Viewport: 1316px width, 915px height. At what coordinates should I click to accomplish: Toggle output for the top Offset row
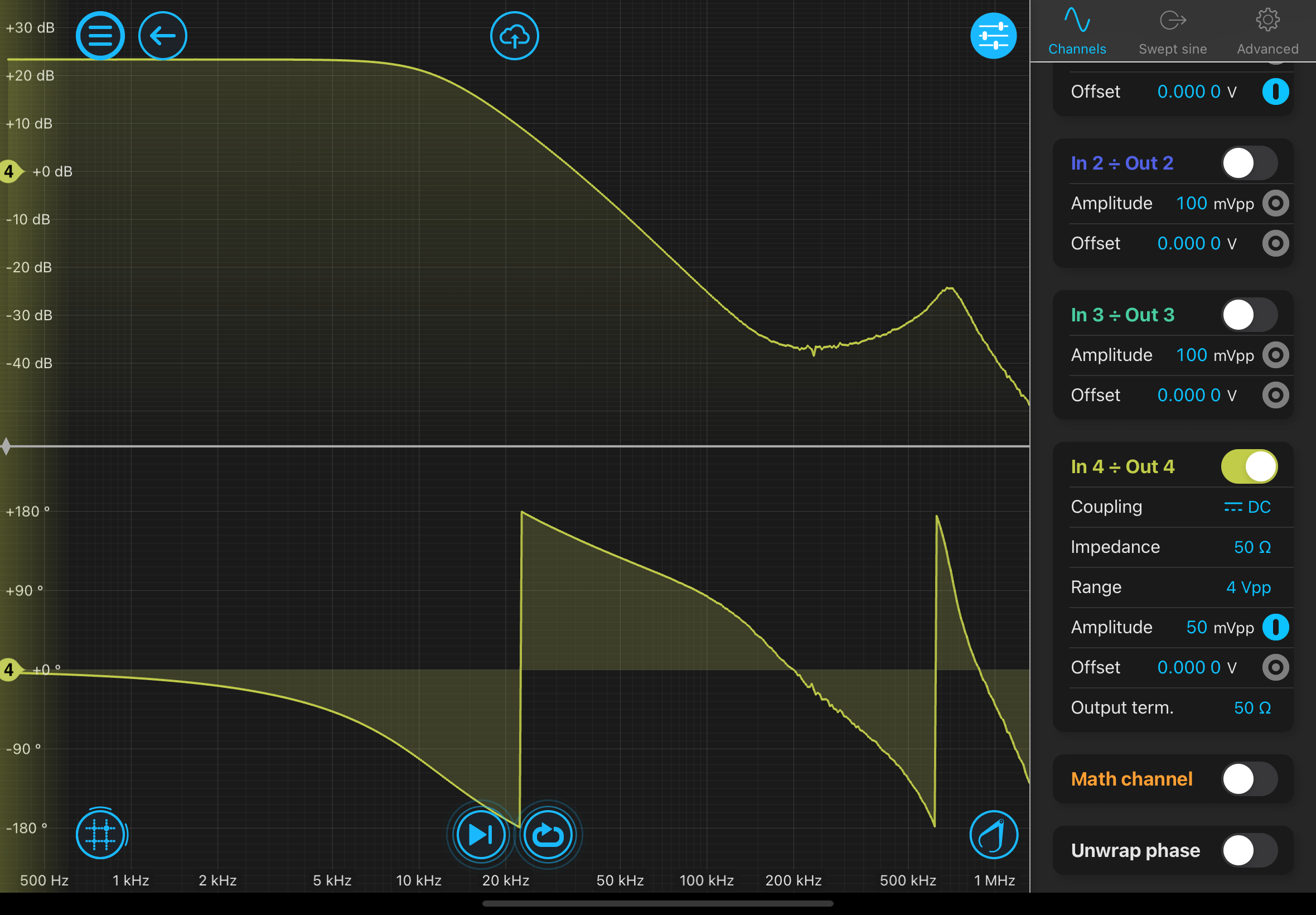[x=1275, y=92]
